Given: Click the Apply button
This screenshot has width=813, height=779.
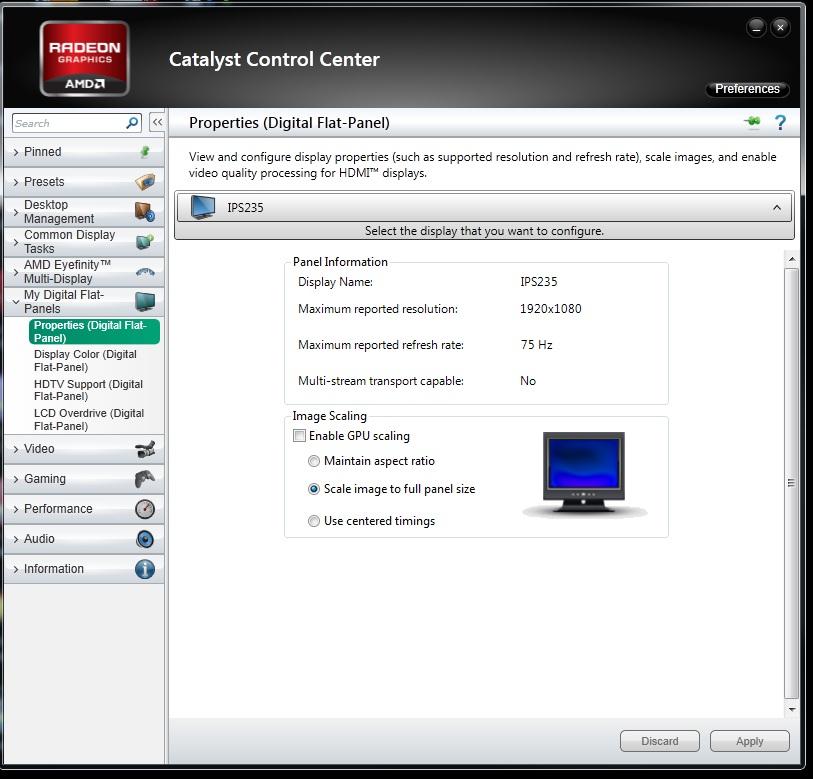Looking at the screenshot, I should pyautogui.click(x=750, y=741).
